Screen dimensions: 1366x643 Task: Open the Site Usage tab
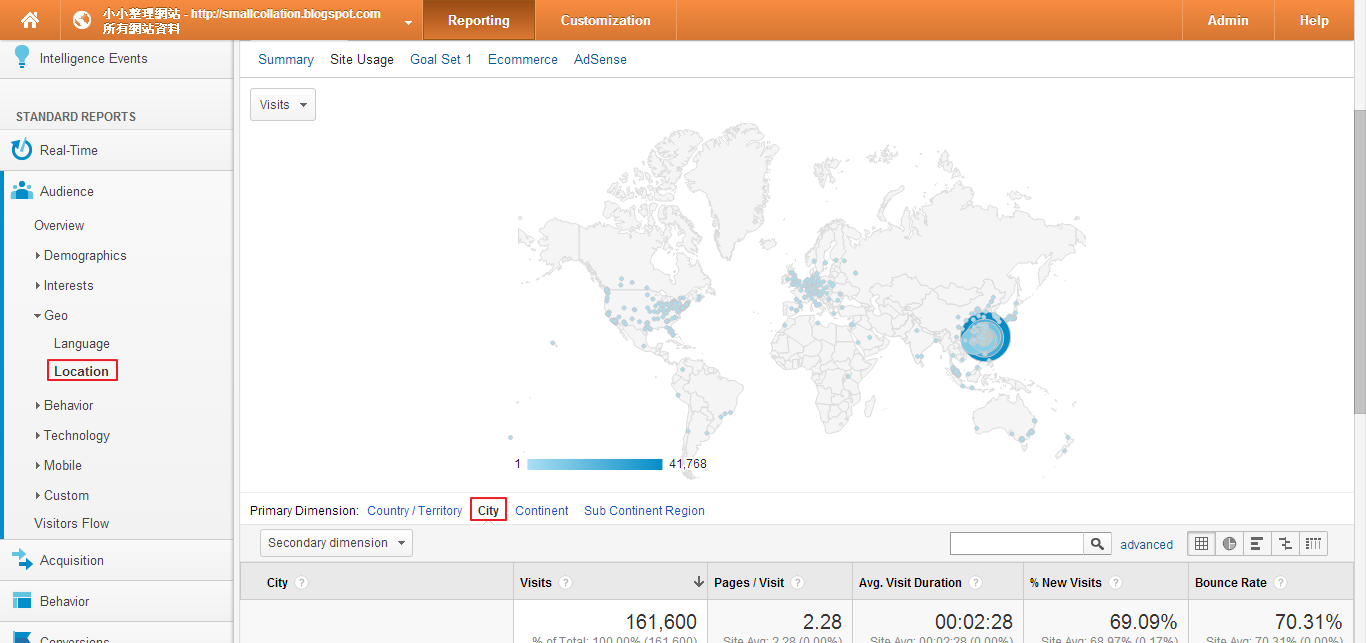click(x=362, y=59)
